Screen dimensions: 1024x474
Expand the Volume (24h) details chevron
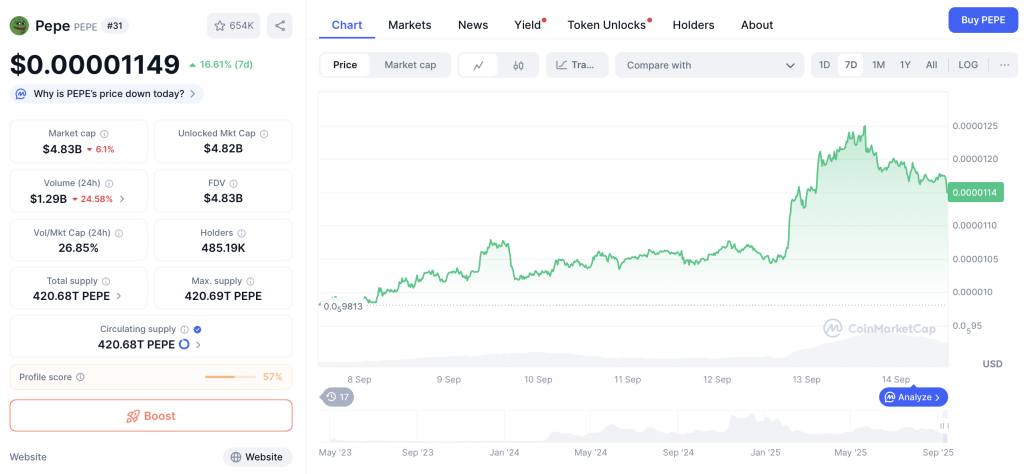tap(122, 198)
